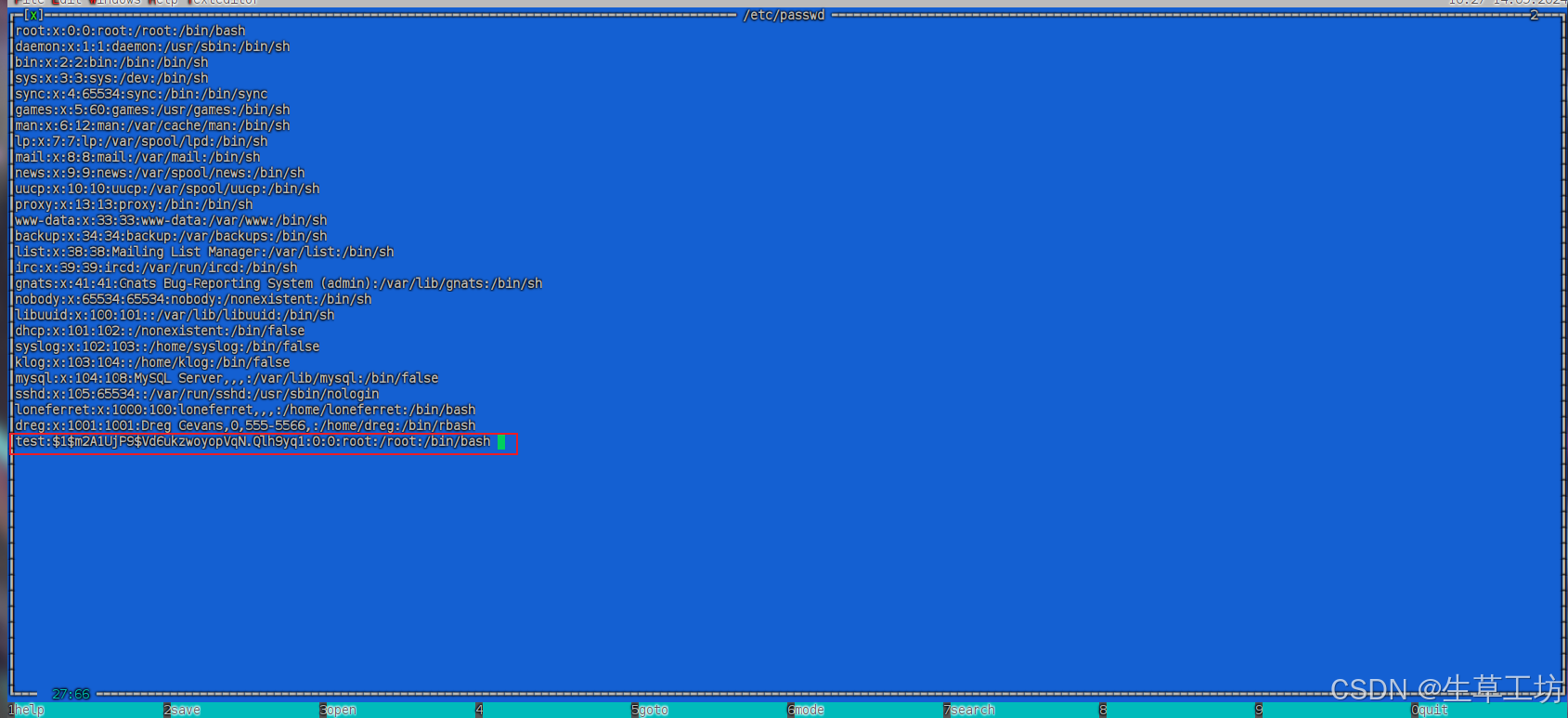Start a search with the 7search label
Screen dimensions: 1568x718
coord(969,710)
